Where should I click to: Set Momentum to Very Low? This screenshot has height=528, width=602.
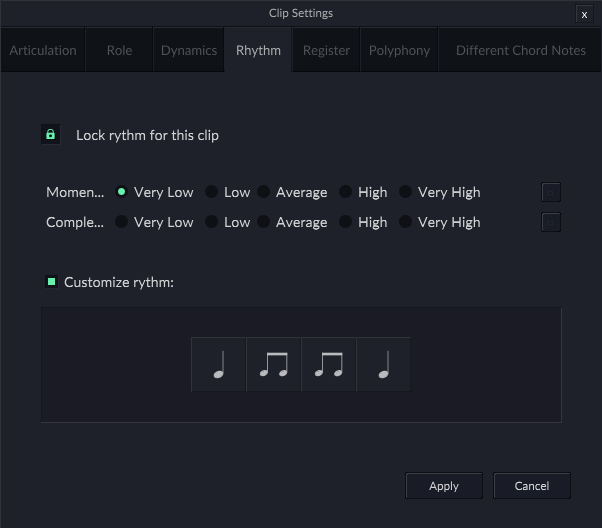pyautogui.click(x=122, y=192)
